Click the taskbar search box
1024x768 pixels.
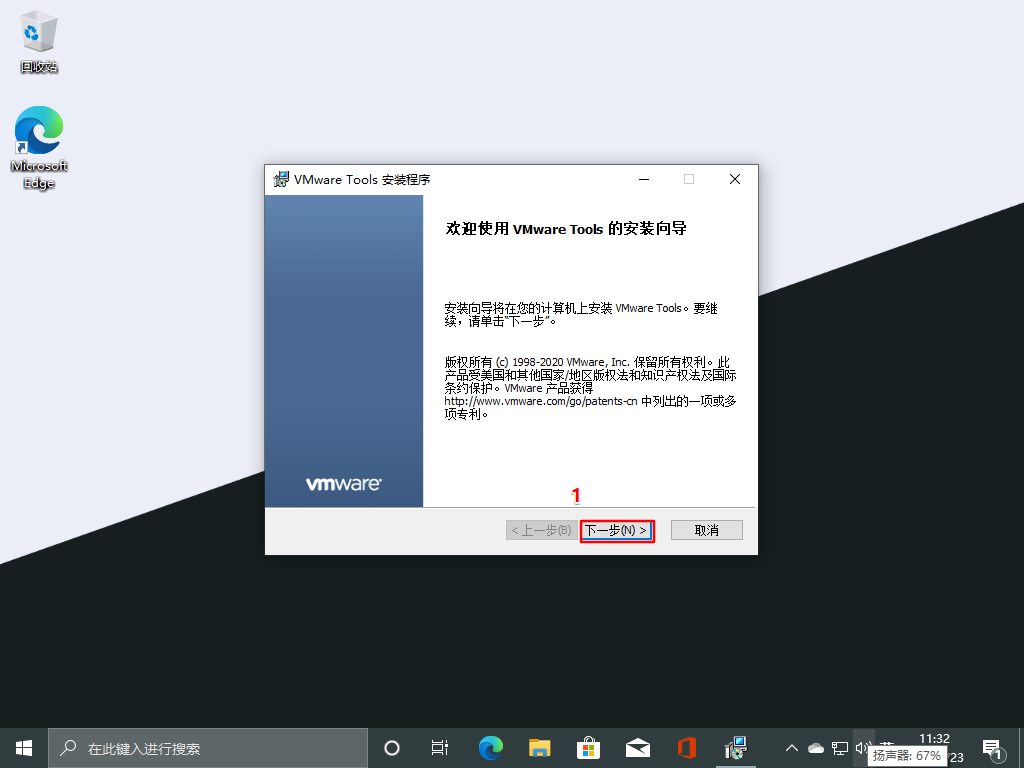208,748
